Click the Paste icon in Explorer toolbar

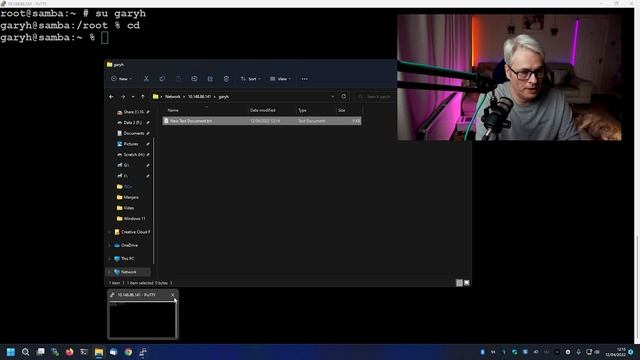tap(178, 79)
